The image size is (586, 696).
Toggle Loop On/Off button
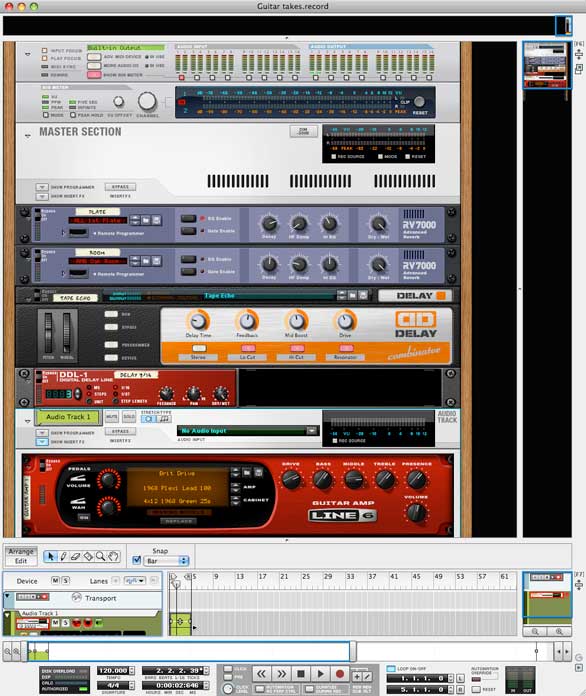391,668
